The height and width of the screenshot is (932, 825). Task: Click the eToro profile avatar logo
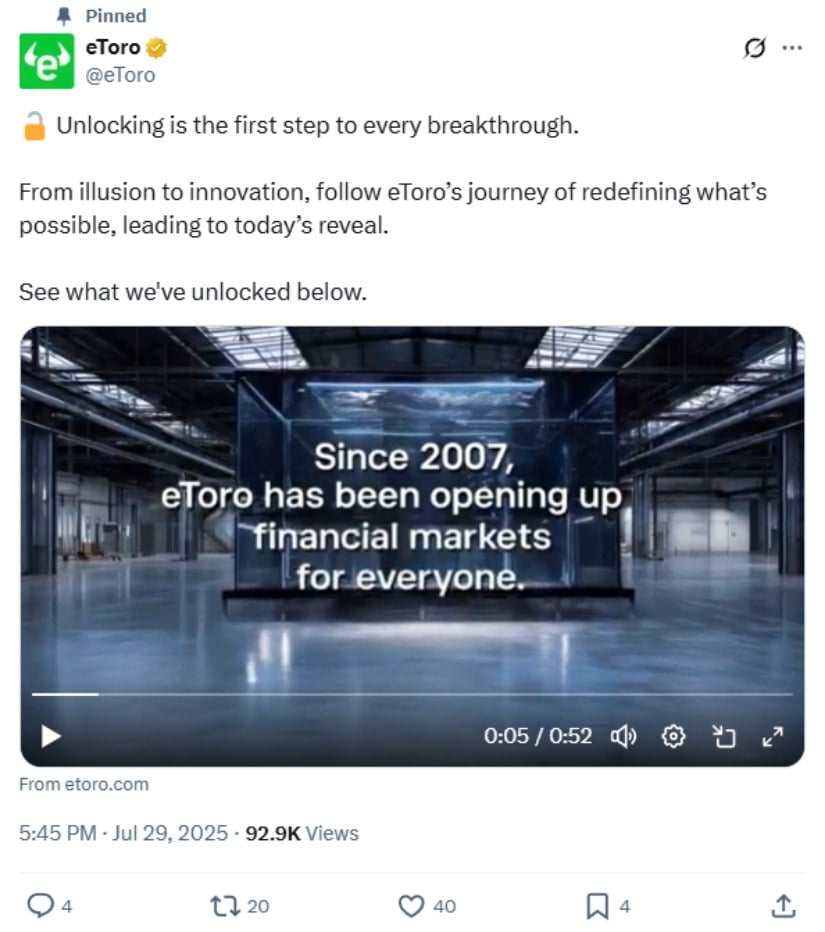tap(46, 61)
